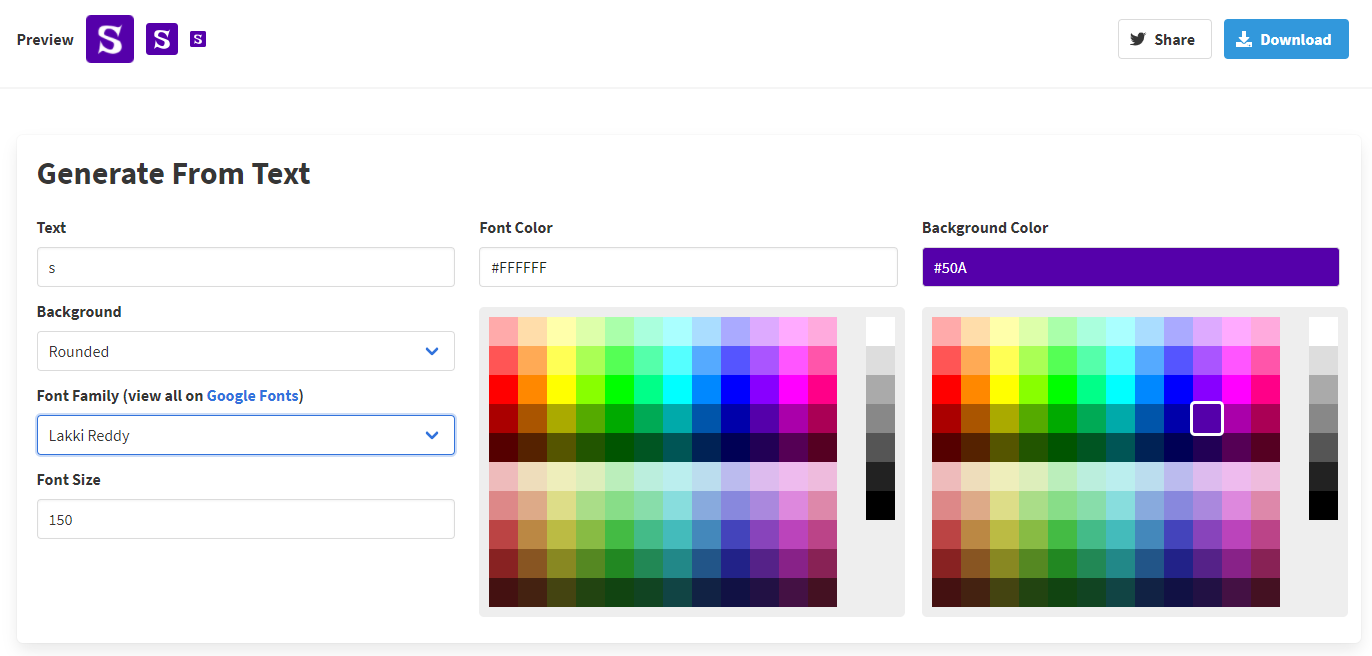Pick pure blue in the Background Color palette
This screenshot has width=1372, height=656.
(x=1178, y=389)
